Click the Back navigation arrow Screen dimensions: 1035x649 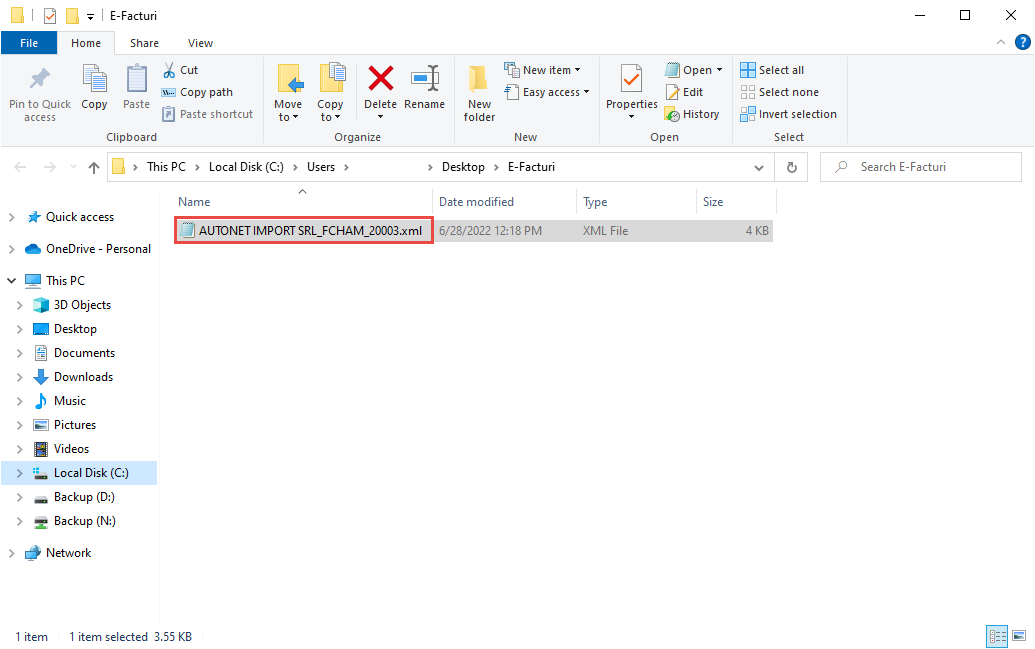click(20, 168)
